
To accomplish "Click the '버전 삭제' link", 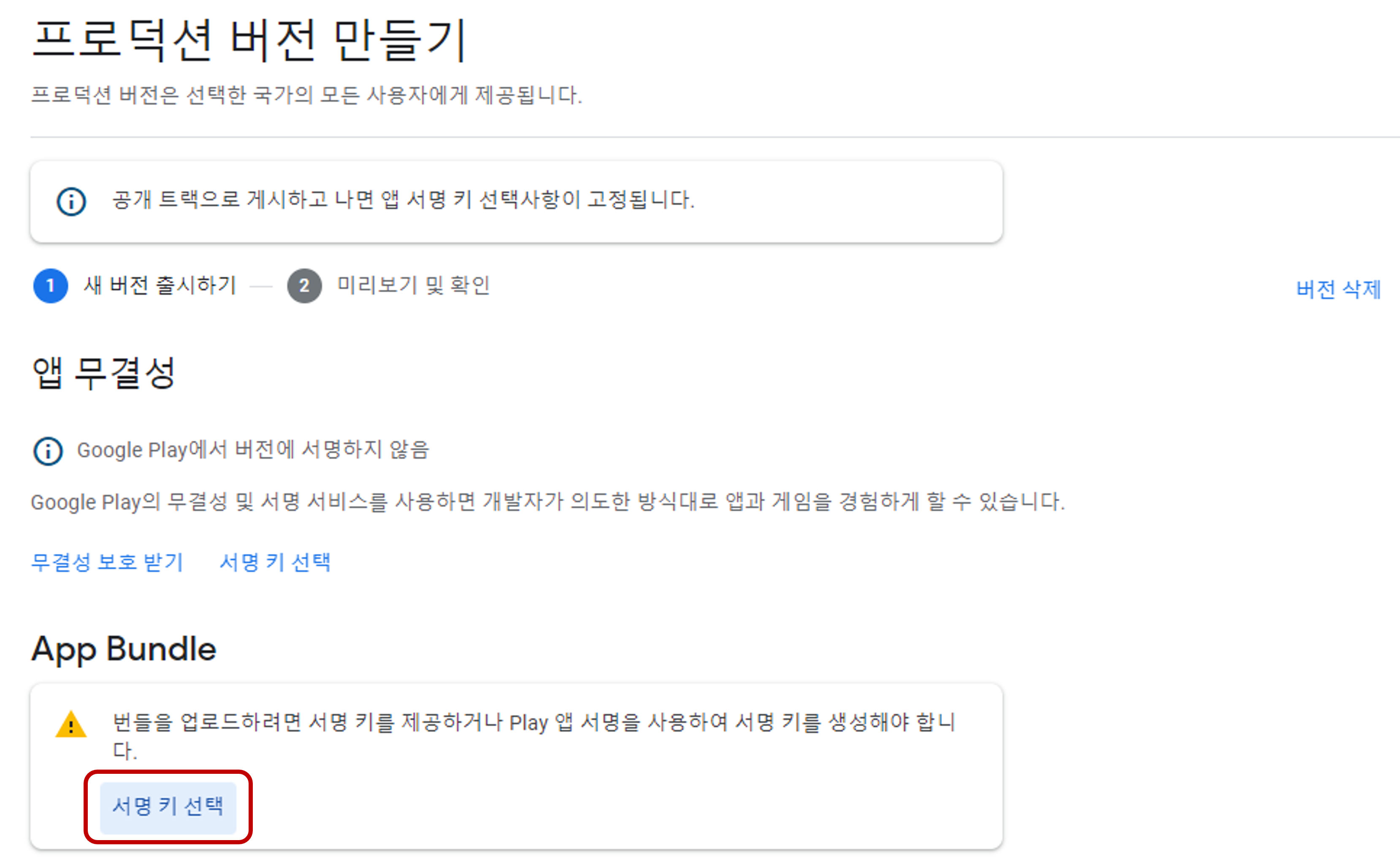I will [x=1338, y=289].
